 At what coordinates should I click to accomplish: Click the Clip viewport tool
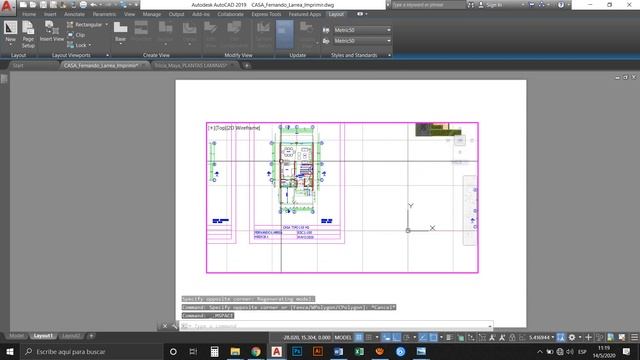(x=77, y=35)
